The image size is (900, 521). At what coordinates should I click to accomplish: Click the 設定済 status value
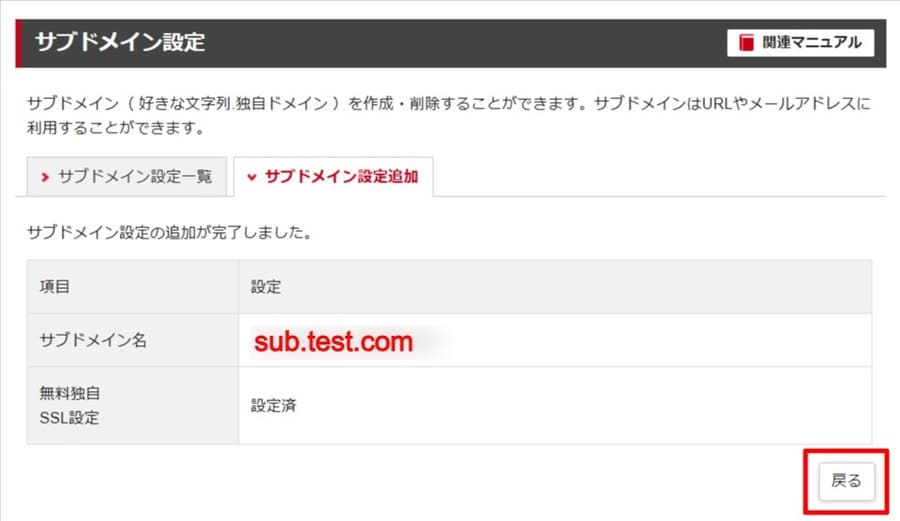pyautogui.click(x=274, y=406)
